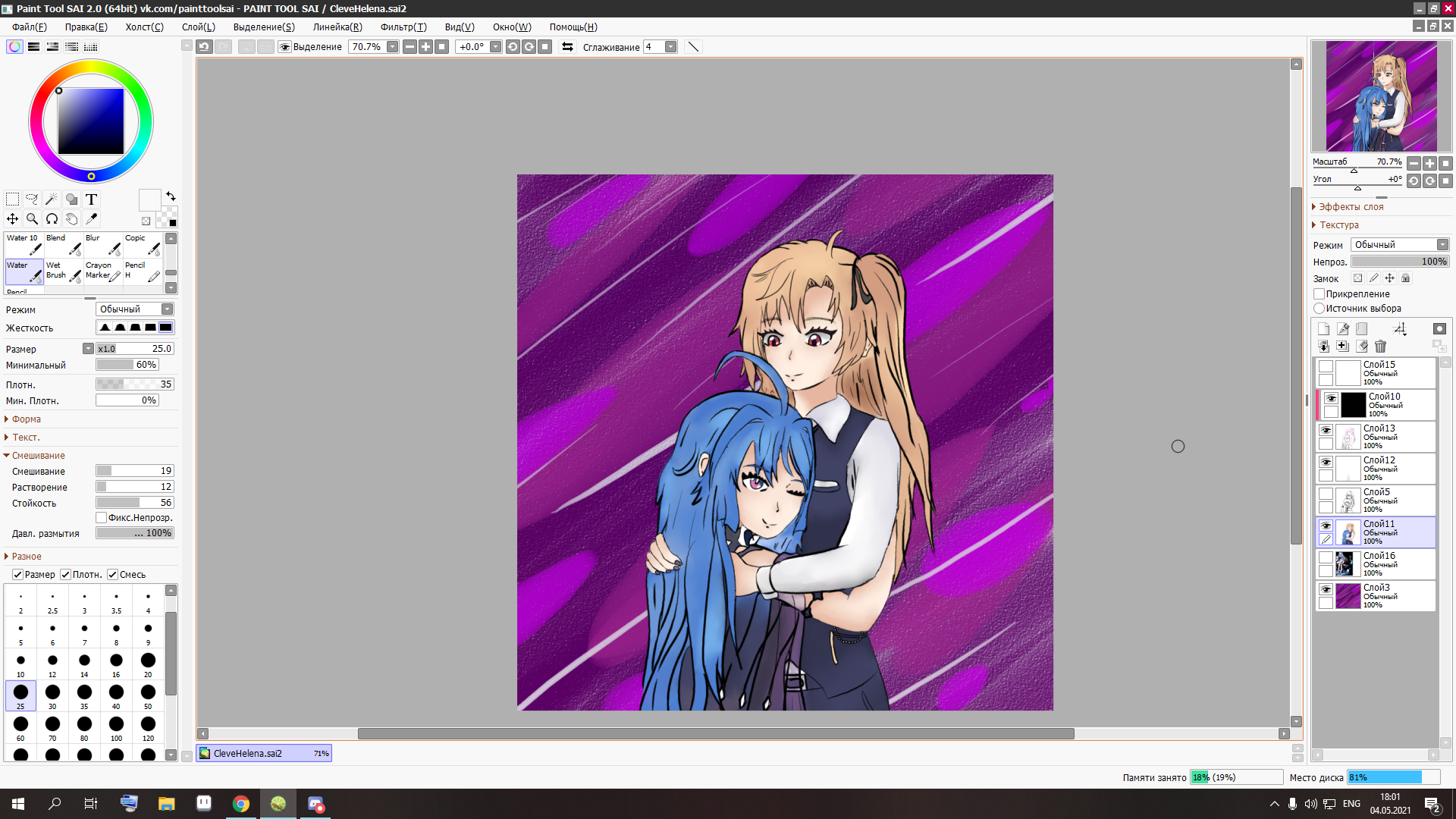The width and height of the screenshot is (1456, 819).
Task: Choose the Blur brush preset
Action: coord(103,244)
